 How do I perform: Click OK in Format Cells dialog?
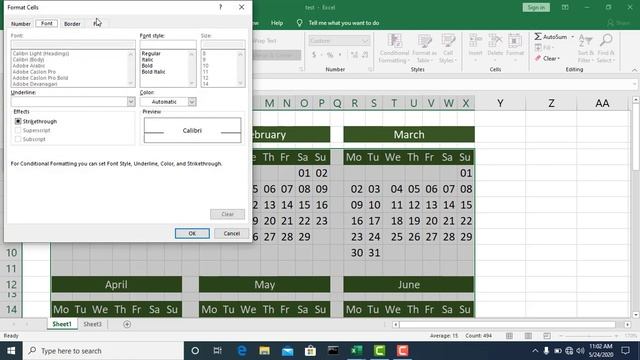point(192,233)
